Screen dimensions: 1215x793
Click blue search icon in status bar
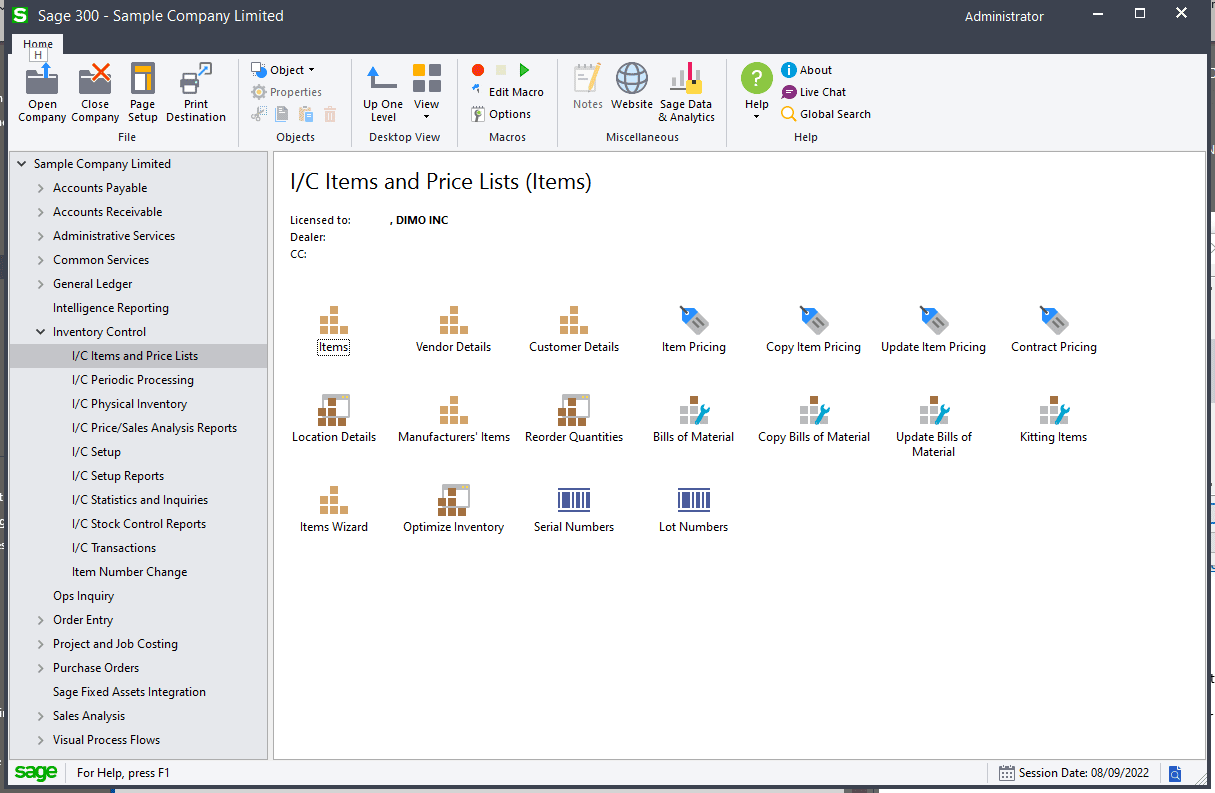click(1175, 773)
